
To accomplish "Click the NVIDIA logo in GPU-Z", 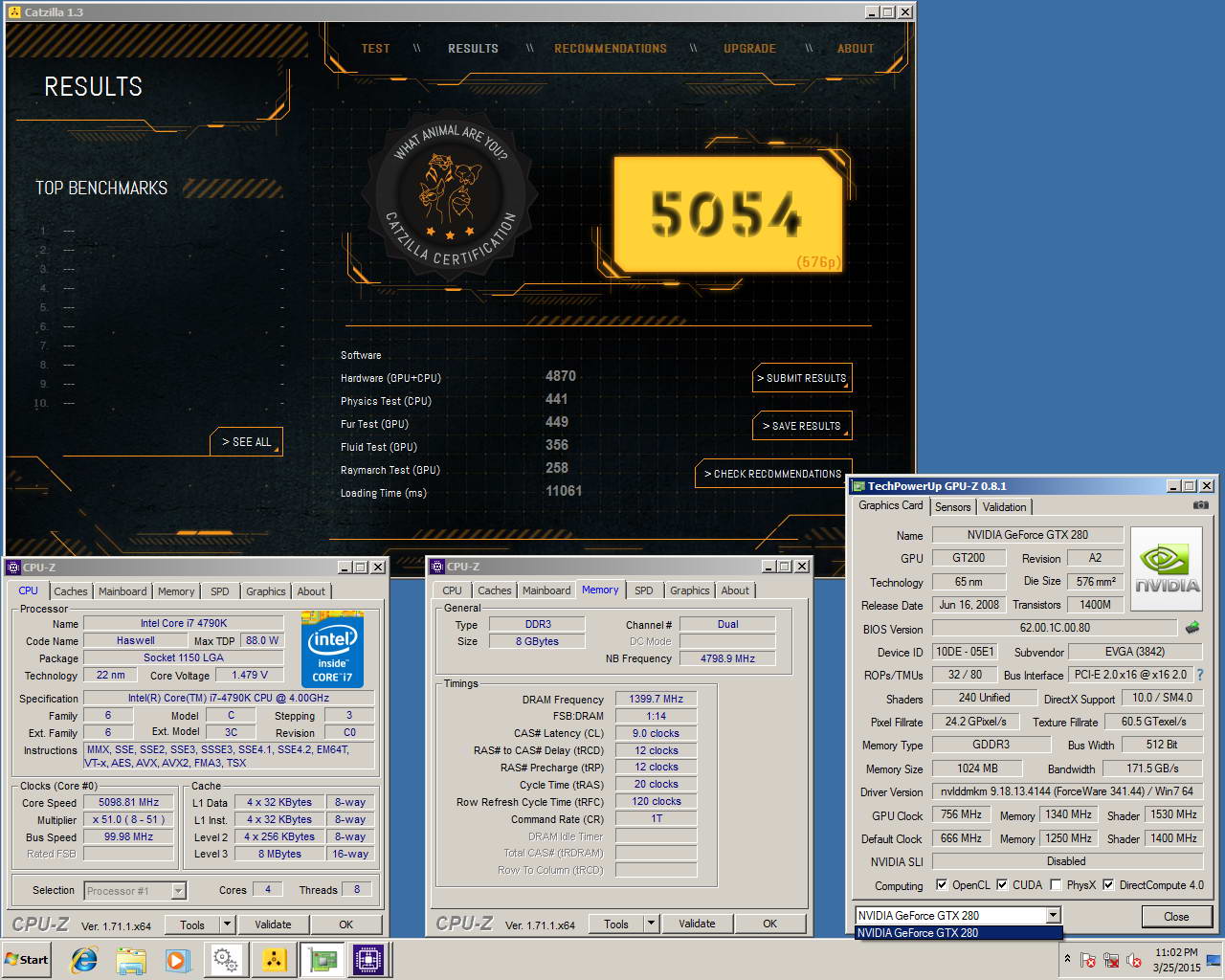I will 1167,569.
